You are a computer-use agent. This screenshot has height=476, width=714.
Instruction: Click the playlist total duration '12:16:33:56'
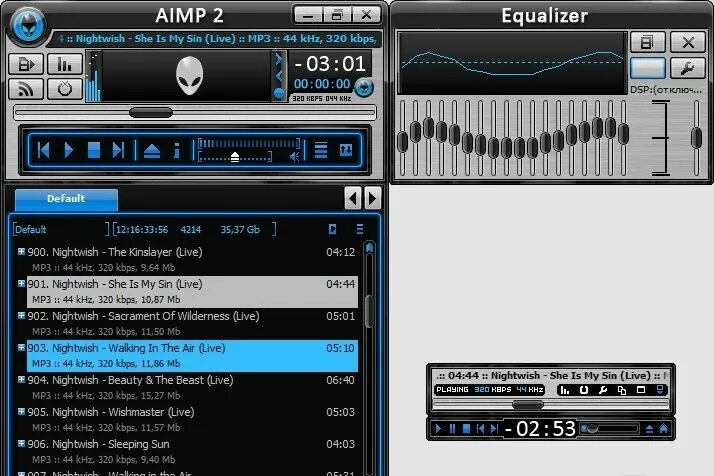[x=142, y=230]
